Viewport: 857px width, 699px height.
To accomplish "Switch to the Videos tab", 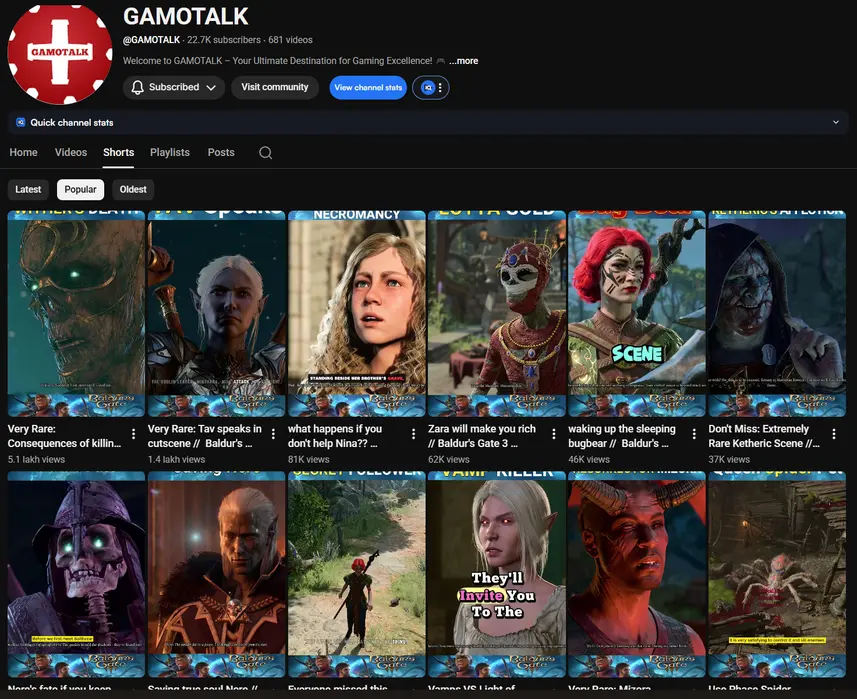I will tap(71, 152).
